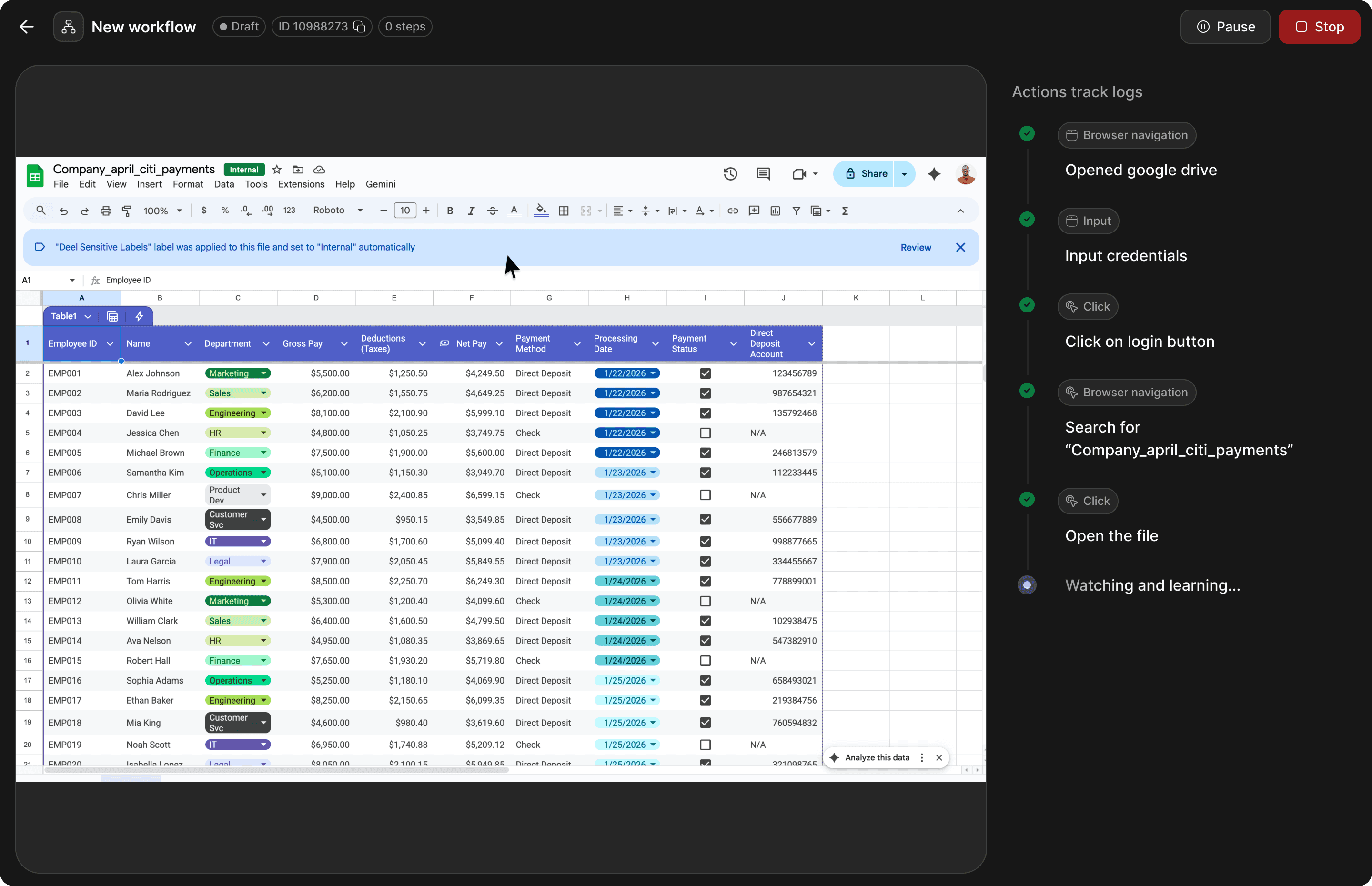Open the font family Roboto dropdown
Viewport: 1372px width, 886px height.
tap(338, 211)
